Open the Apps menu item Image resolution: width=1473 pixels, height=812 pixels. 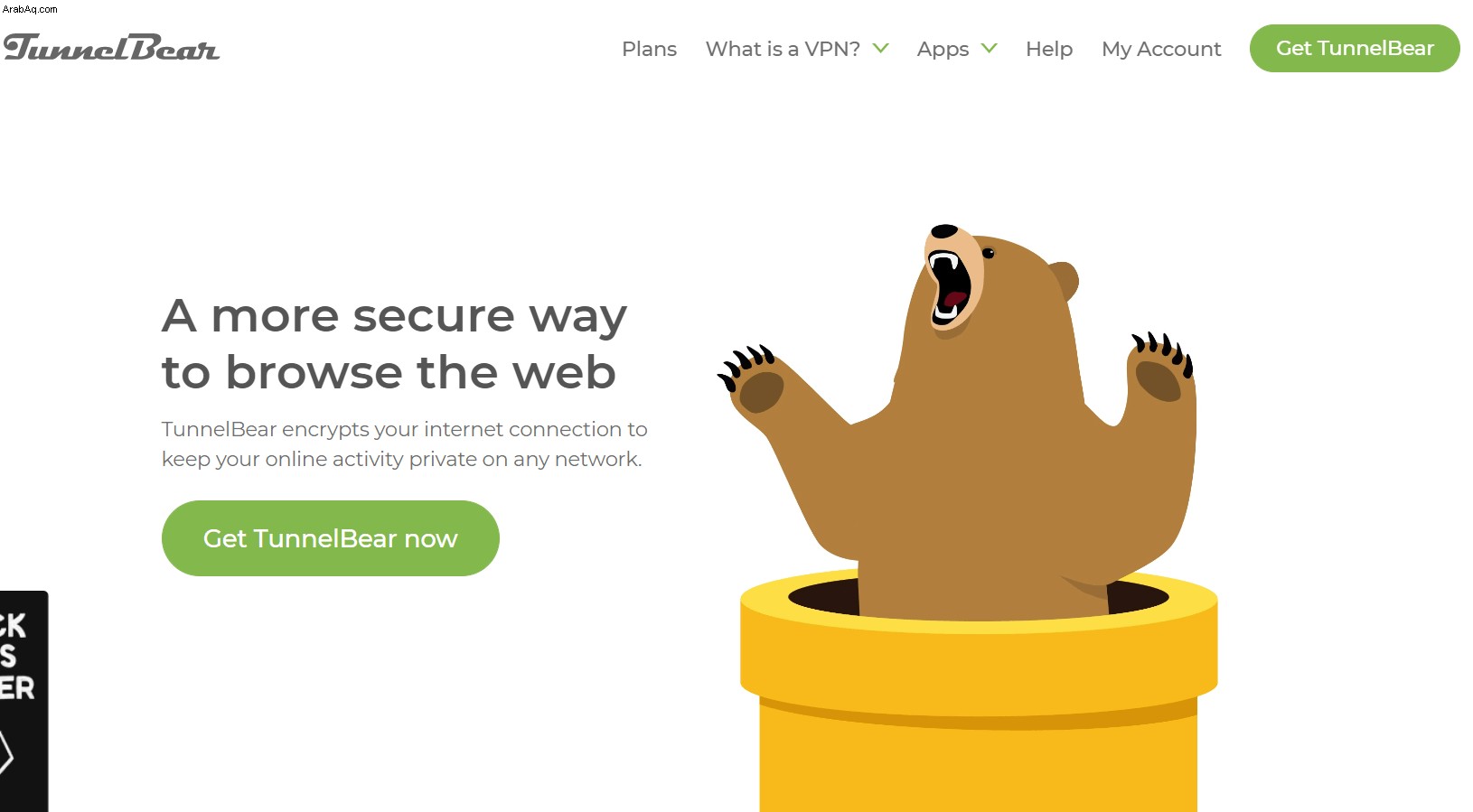click(x=943, y=50)
